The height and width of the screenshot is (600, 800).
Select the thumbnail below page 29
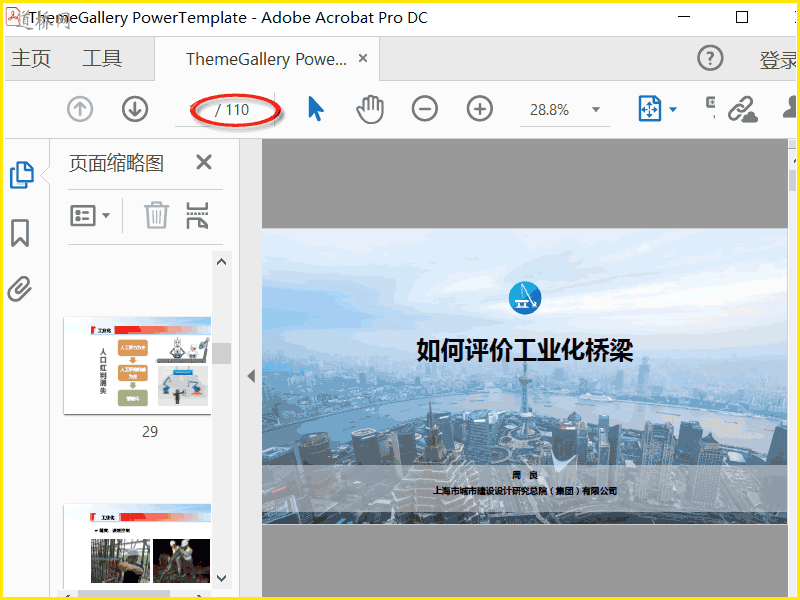tap(137, 545)
